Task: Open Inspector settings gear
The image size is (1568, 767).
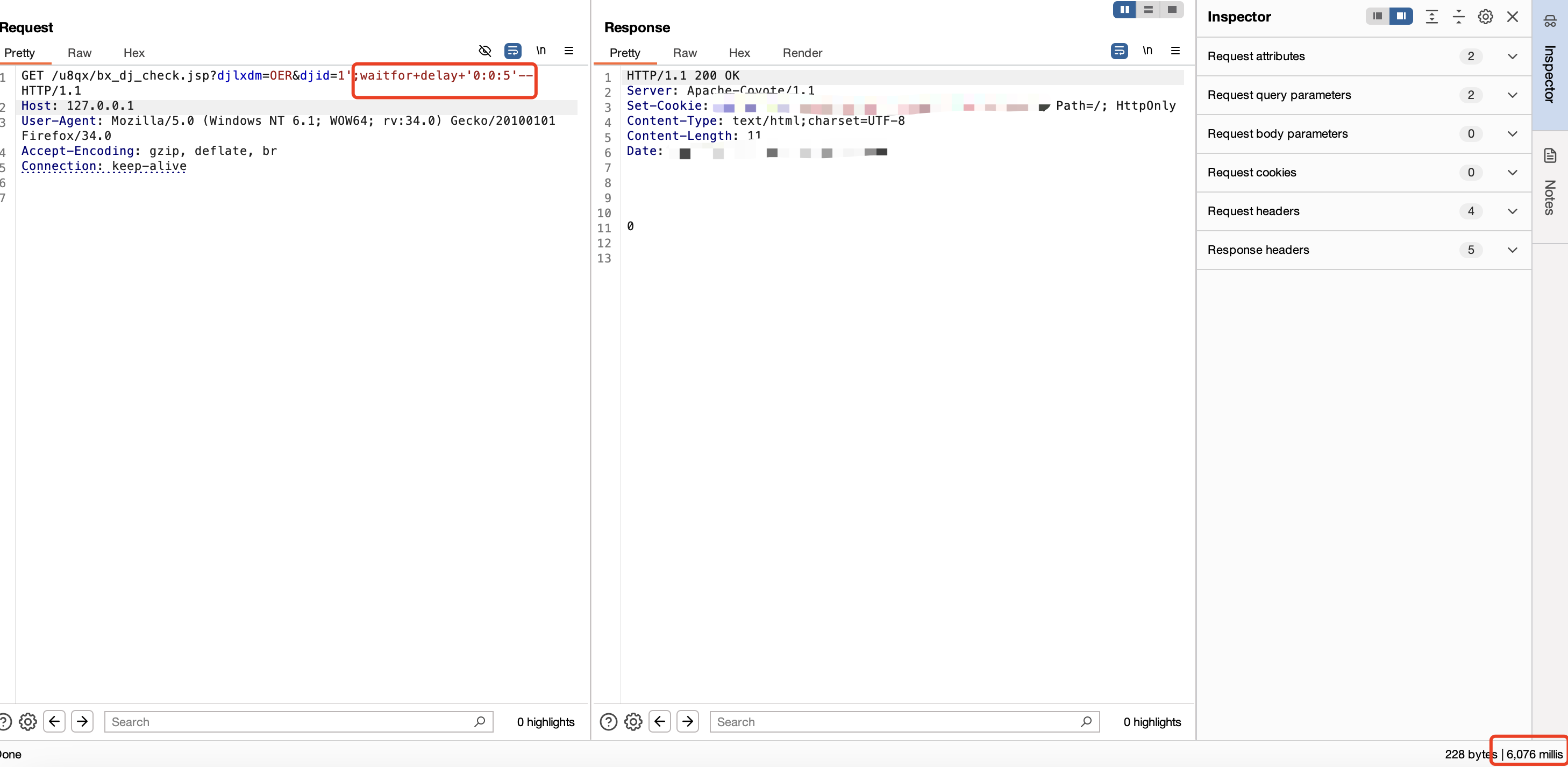Action: (x=1485, y=17)
